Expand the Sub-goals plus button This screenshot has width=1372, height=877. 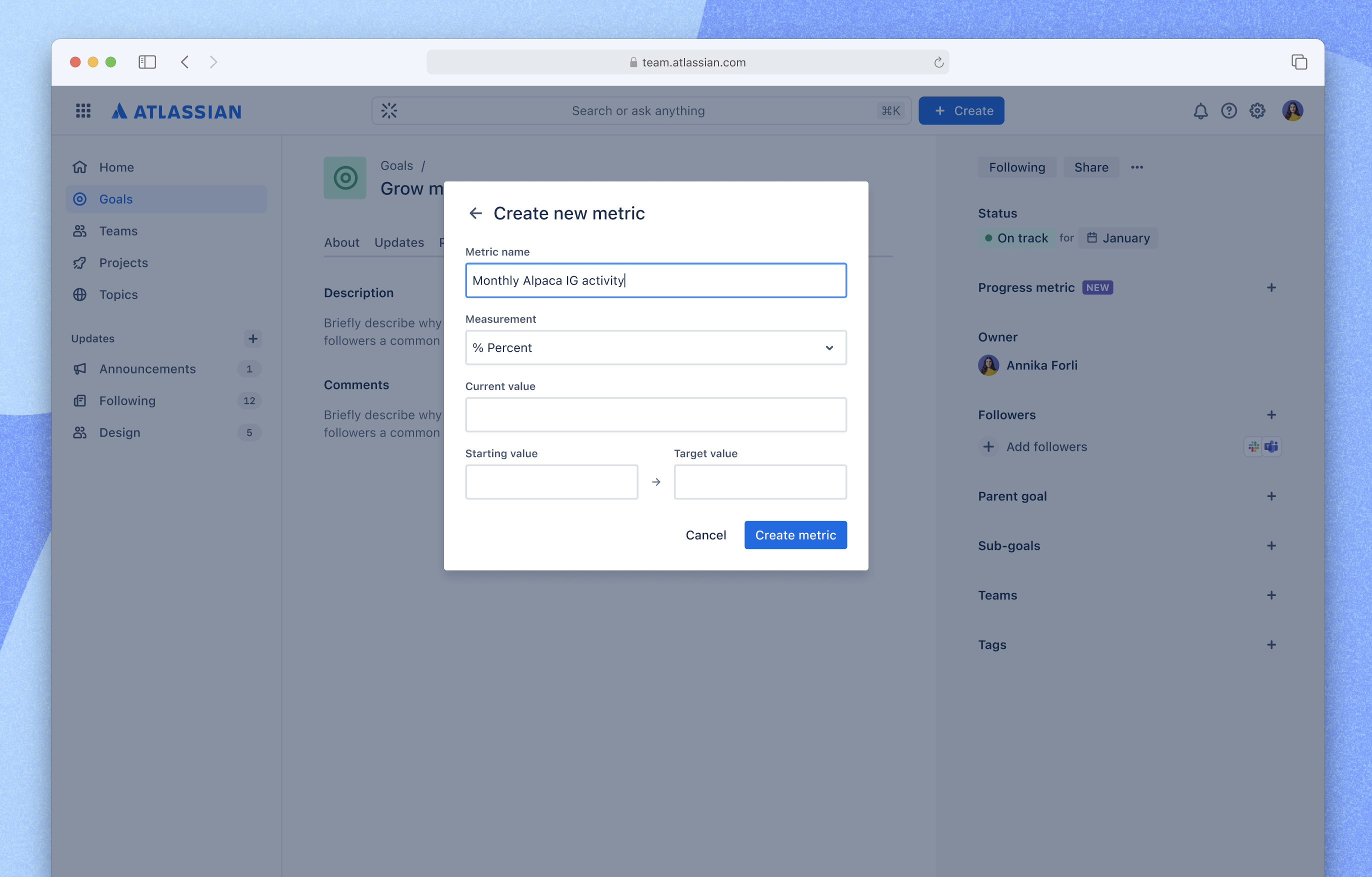pos(1271,545)
